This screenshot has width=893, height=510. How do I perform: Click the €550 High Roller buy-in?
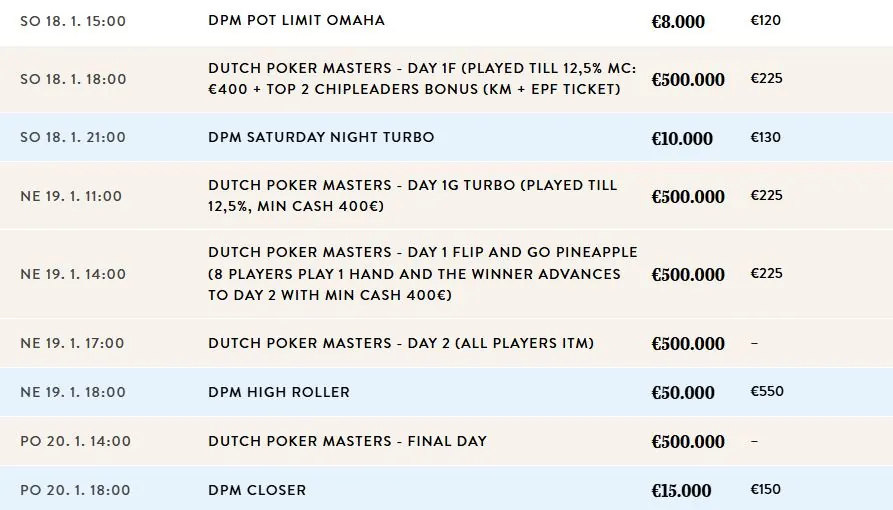(767, 391)
